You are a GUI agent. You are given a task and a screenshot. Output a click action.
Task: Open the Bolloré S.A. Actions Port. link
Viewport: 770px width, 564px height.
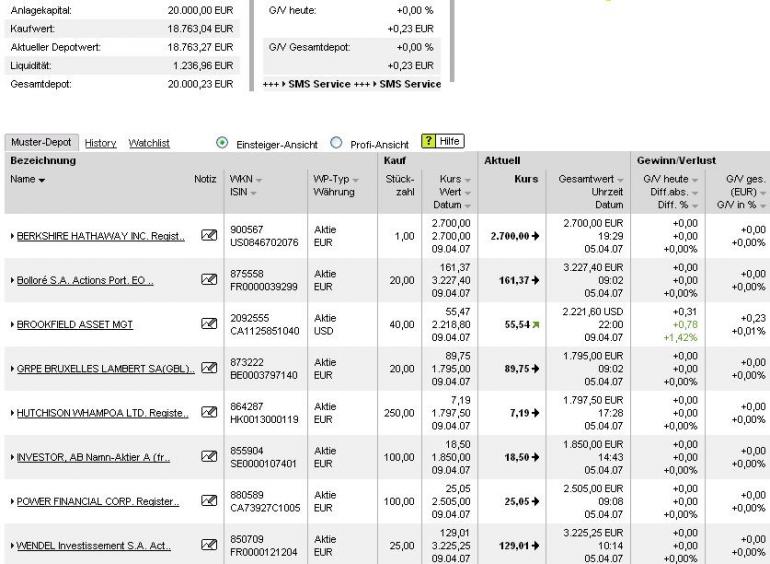(x=85, y=280)
